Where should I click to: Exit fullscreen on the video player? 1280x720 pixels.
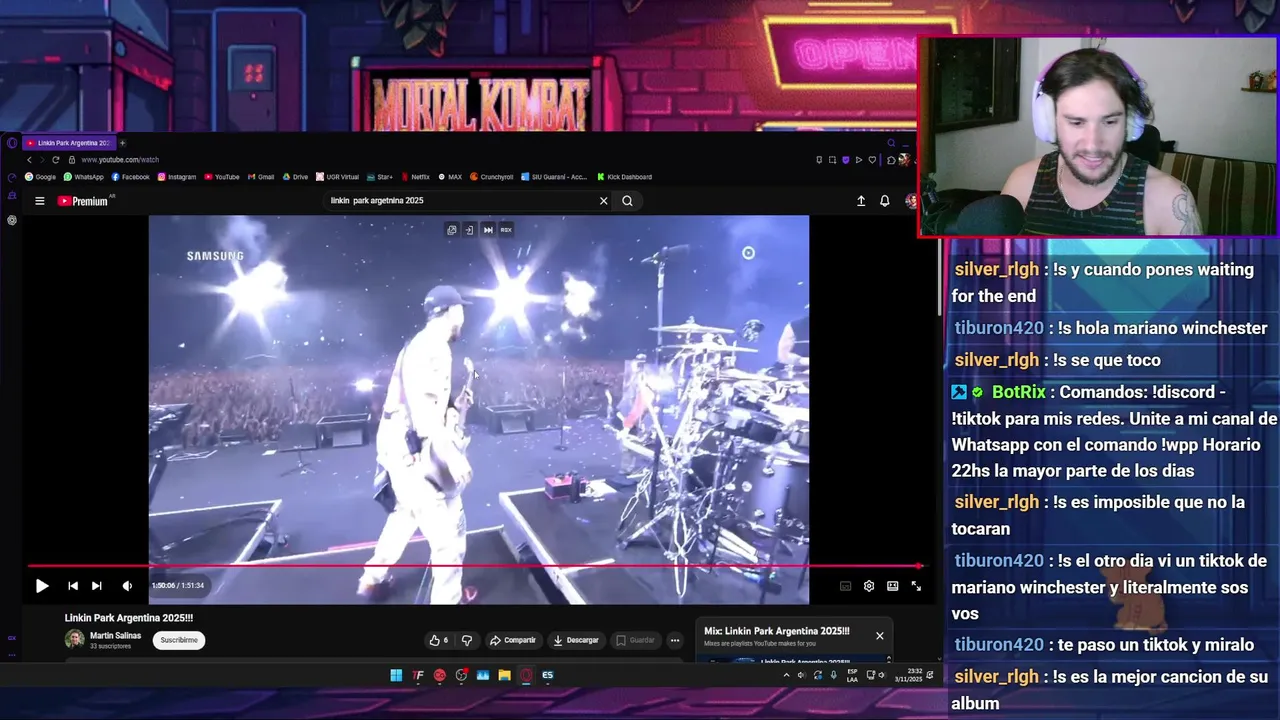916,586
